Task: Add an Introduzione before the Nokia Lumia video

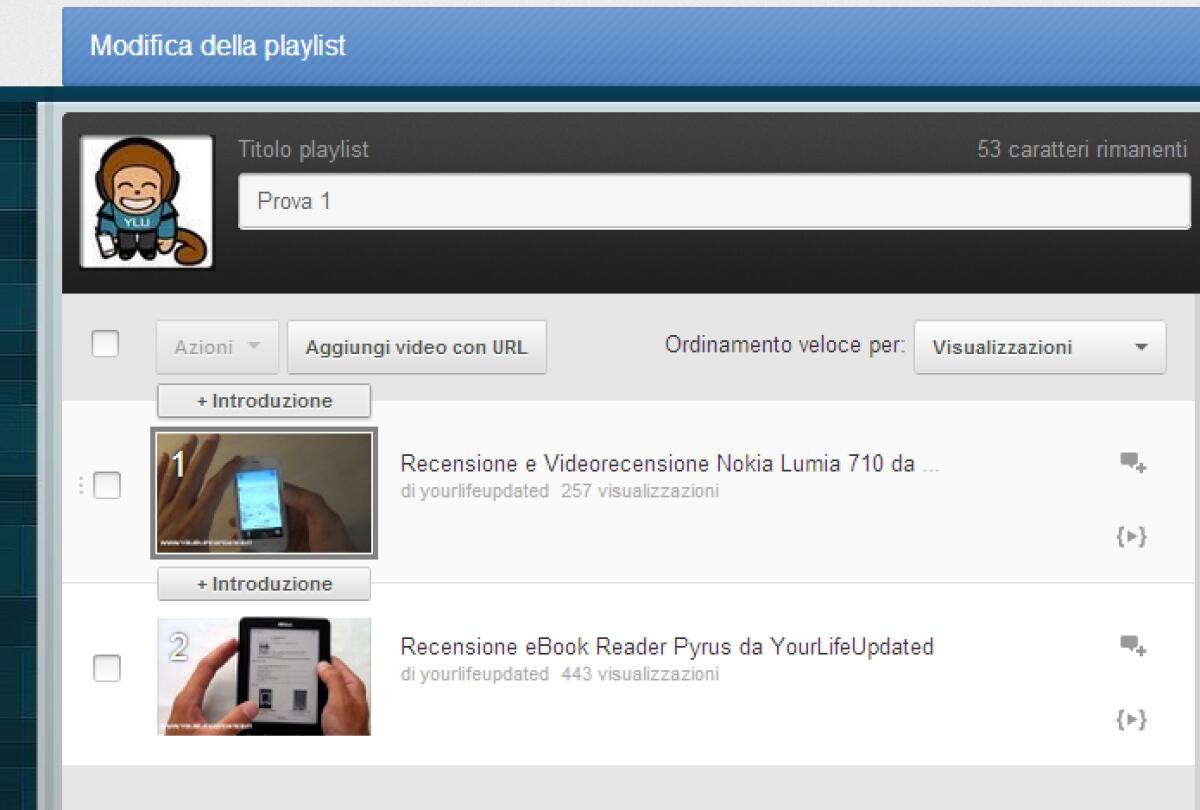Action: point(263,400)
